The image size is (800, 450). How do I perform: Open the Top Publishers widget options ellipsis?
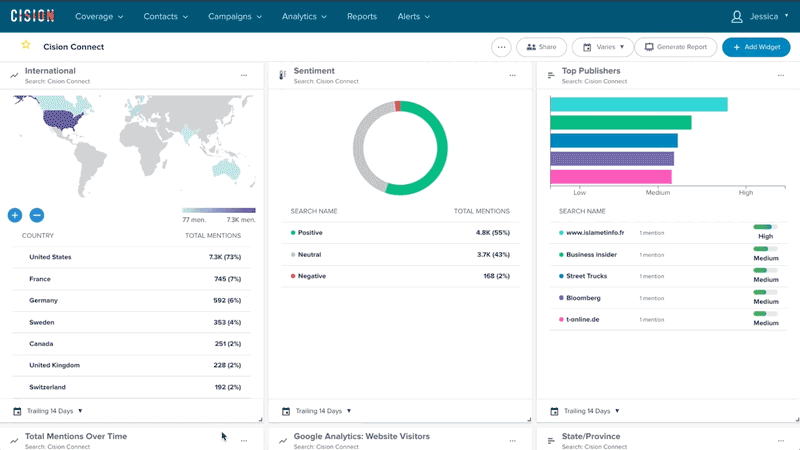(782, 75)
